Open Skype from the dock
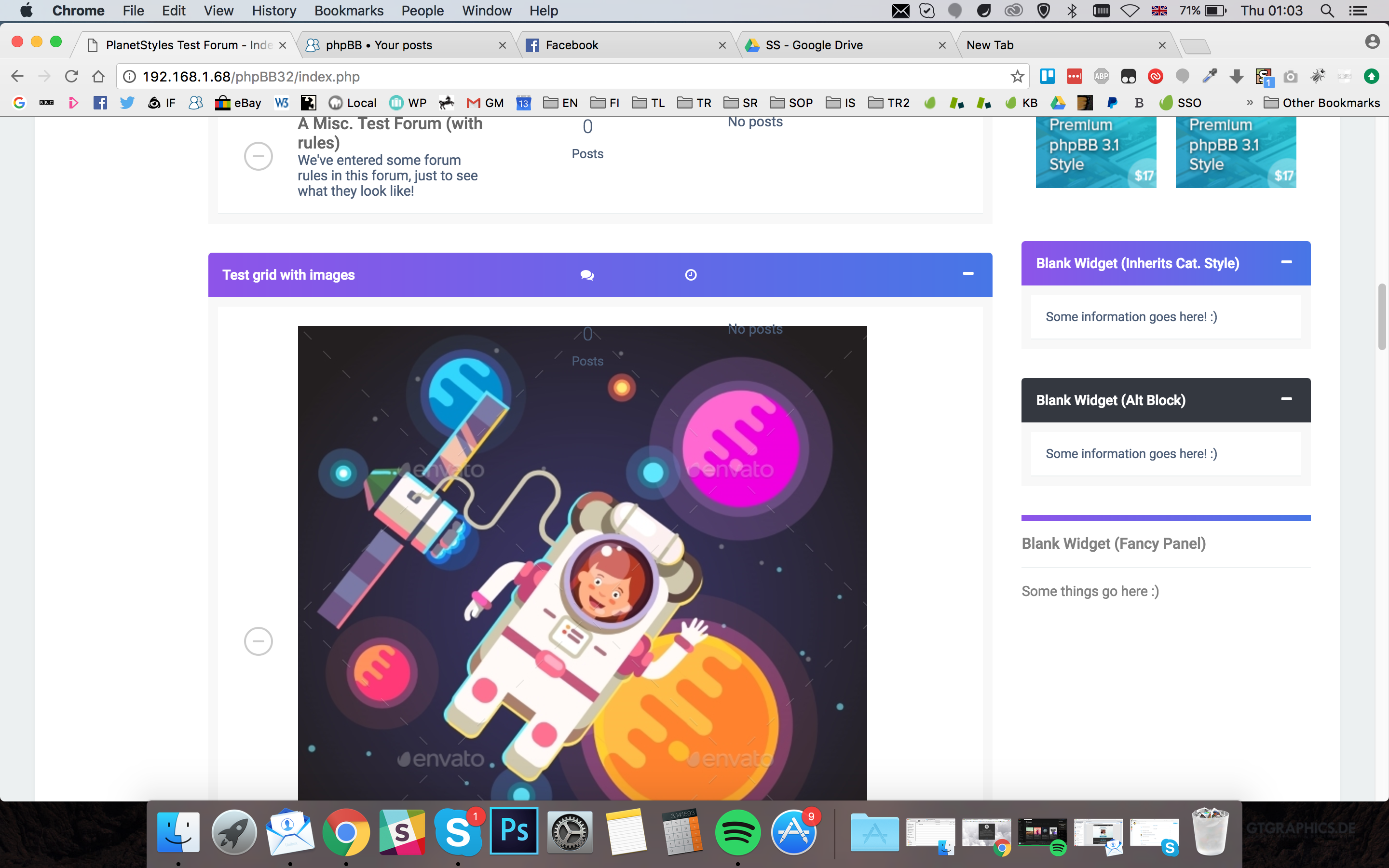 (458, 832)
